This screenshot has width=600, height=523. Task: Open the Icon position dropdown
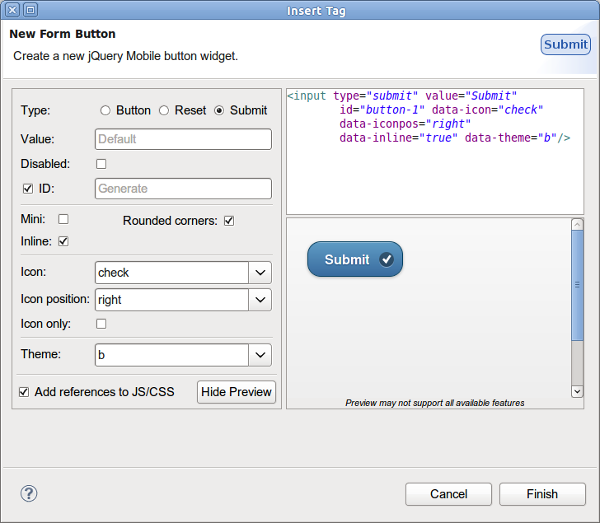point(260,299)
